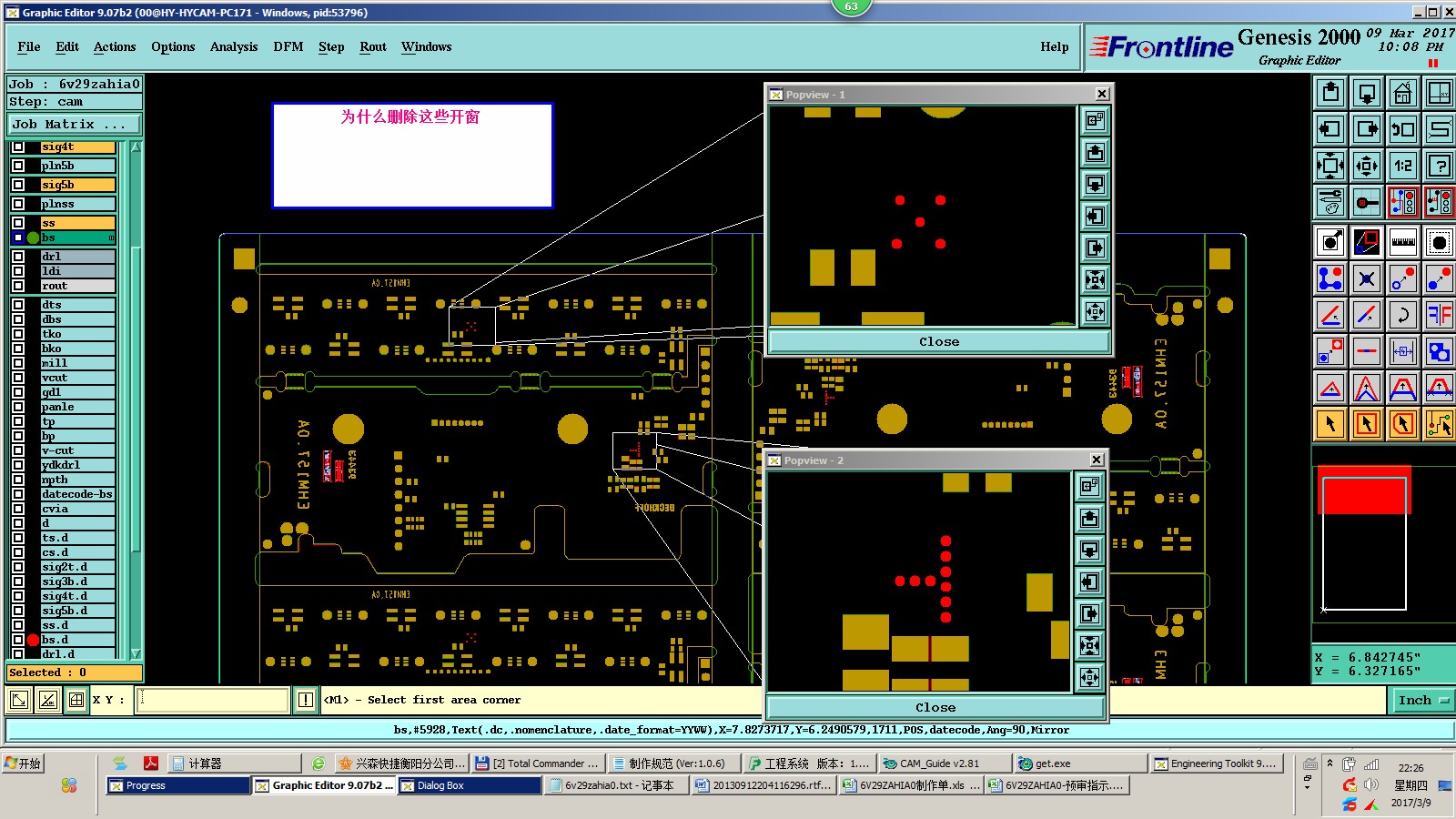The height and width of the screenshot is (819, 1456).
Task: Click the question mark help icon
Action: (x=1439, y=166)
